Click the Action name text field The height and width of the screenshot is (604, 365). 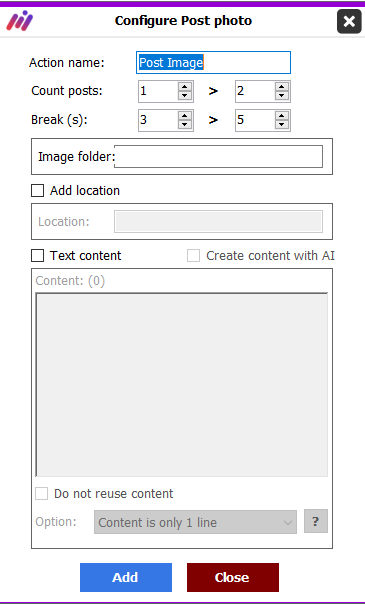point(213,62)
